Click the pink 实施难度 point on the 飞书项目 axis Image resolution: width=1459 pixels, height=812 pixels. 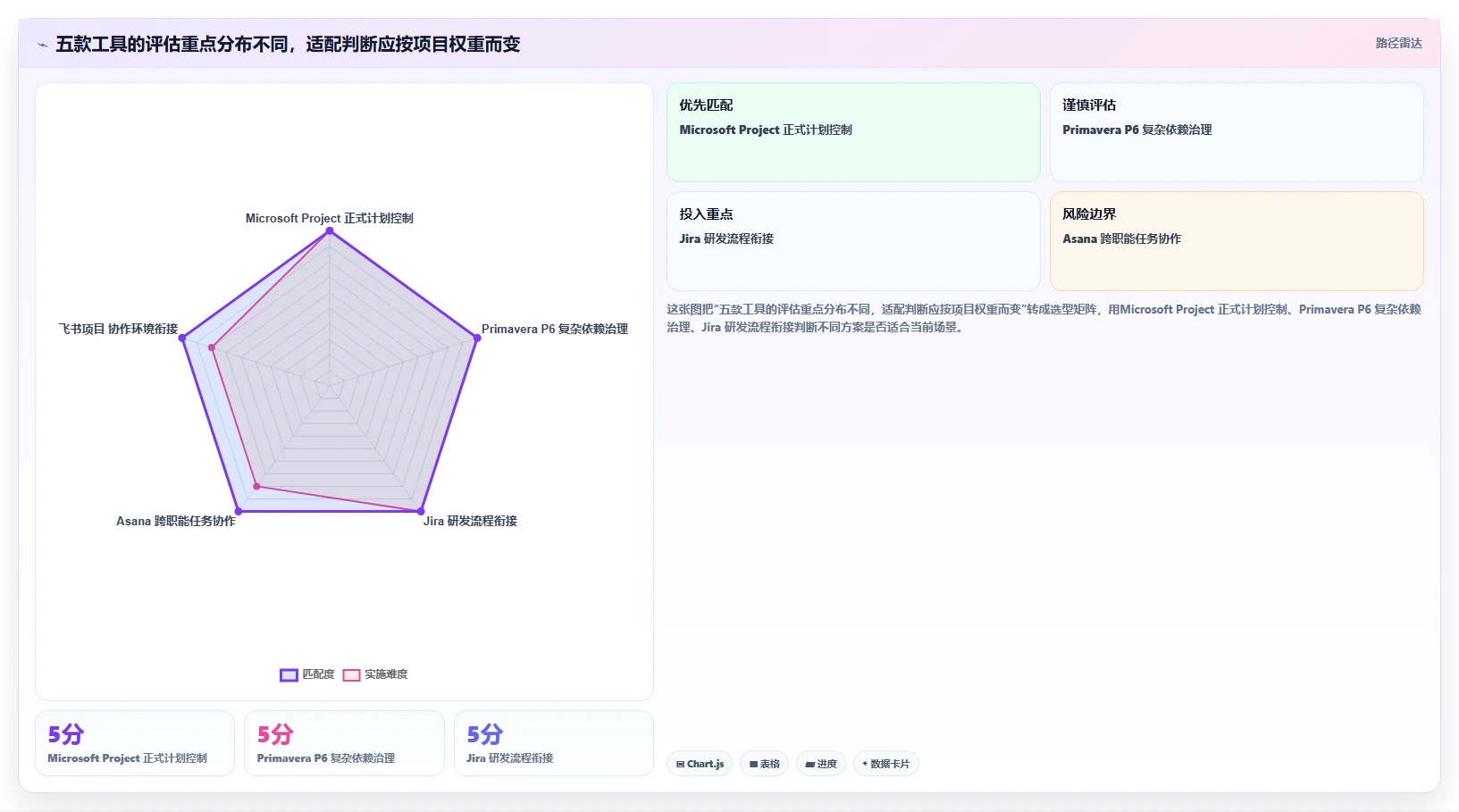tap(212, 347)
